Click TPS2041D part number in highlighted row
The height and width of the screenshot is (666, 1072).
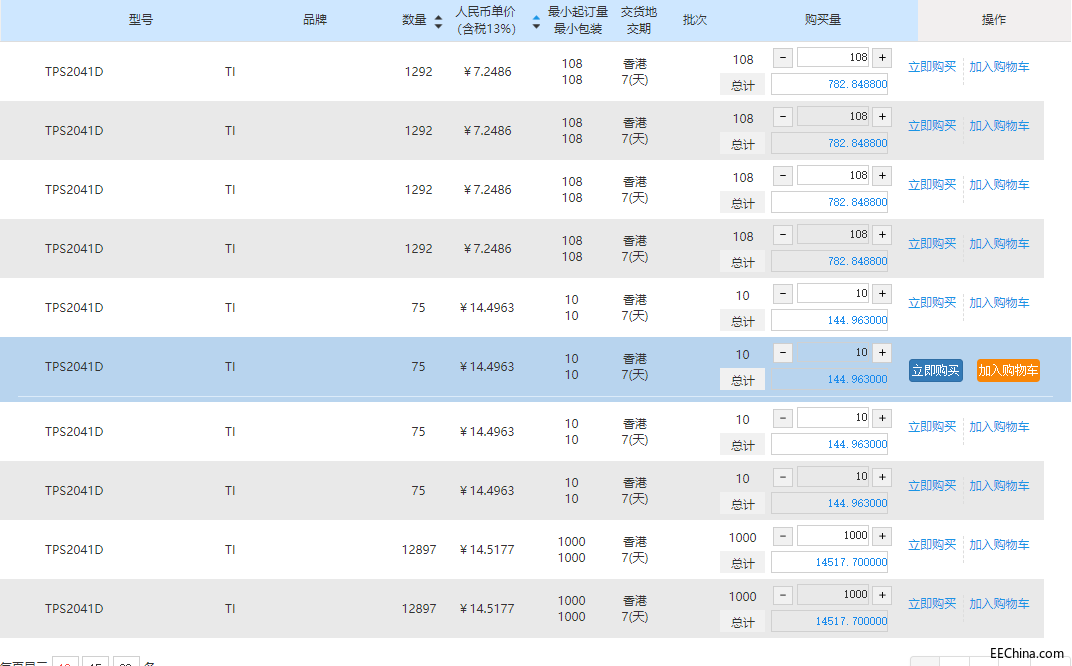[74, 367]
